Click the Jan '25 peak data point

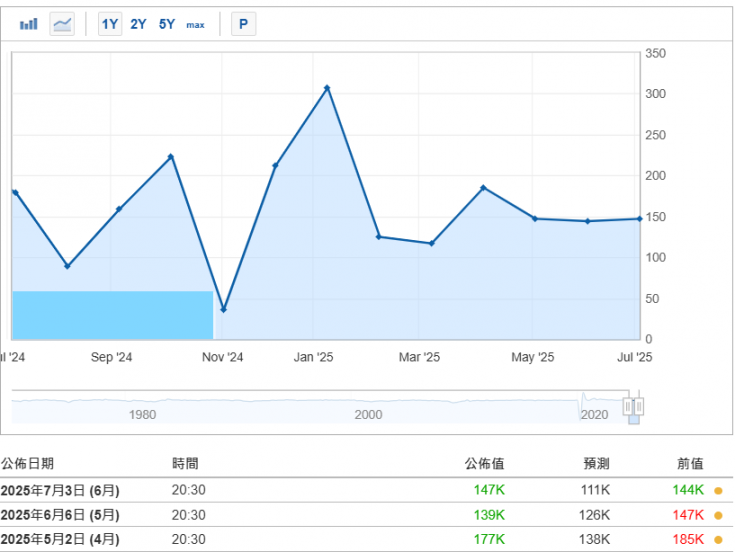(x=327, y=88)
